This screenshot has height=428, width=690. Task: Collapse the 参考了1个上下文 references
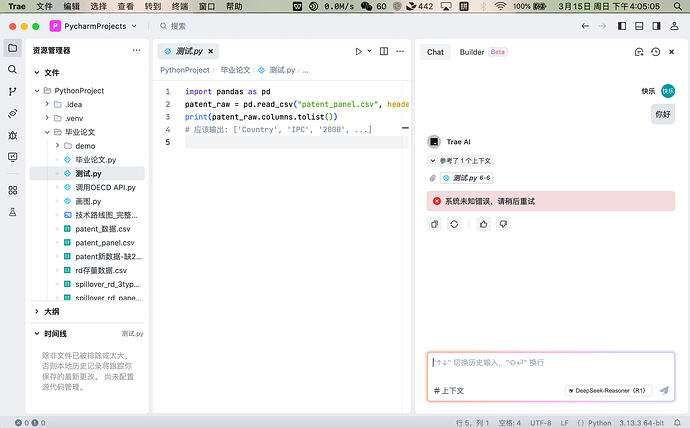point(460,161)
